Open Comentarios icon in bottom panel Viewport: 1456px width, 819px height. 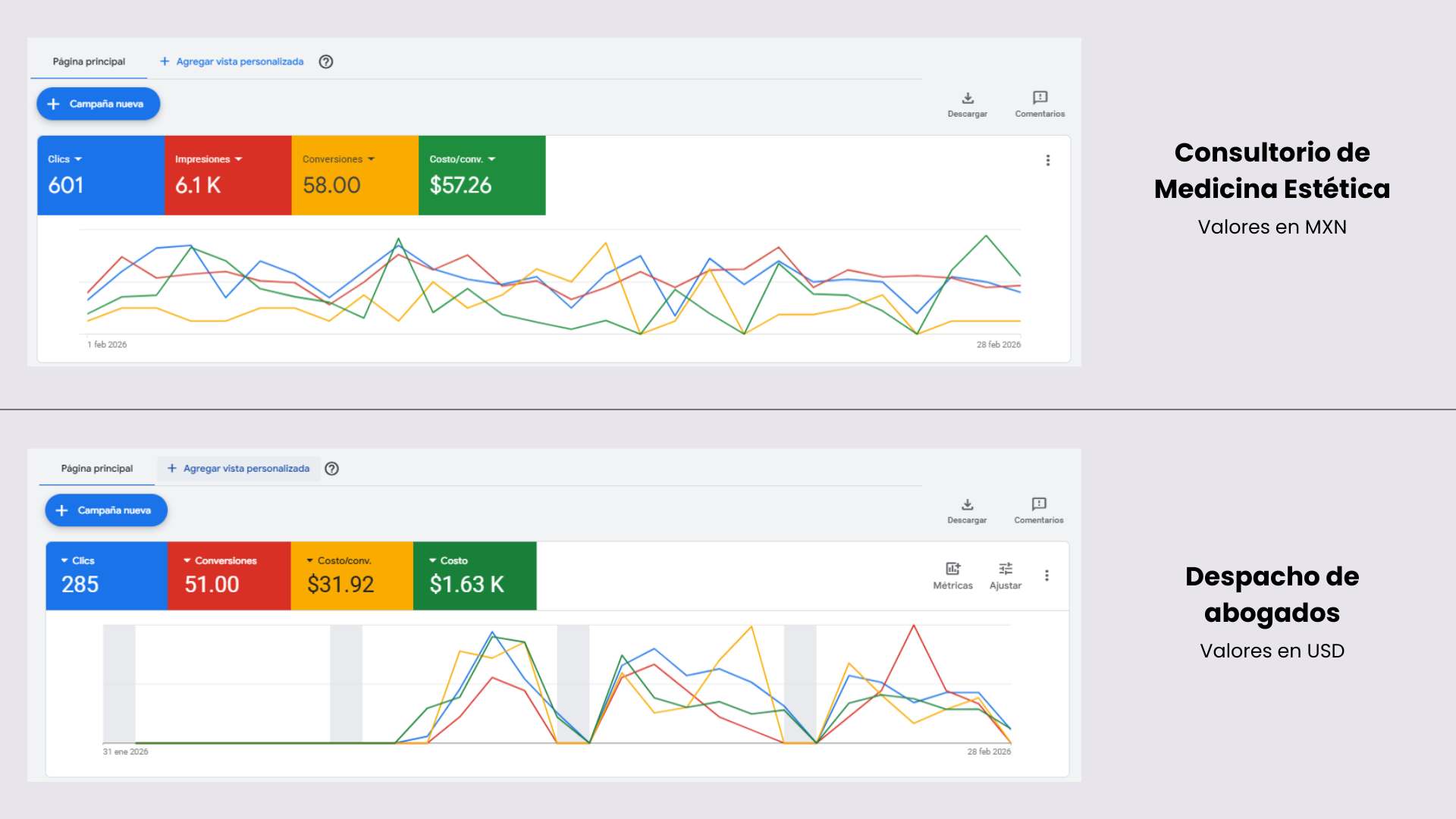1039,504
